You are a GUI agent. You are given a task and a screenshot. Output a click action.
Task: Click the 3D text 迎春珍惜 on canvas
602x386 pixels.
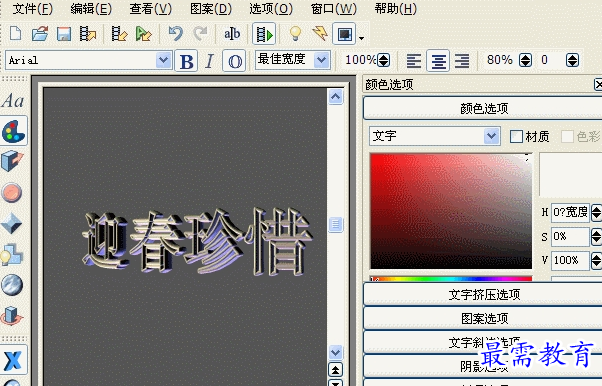(x=197, y=241)
